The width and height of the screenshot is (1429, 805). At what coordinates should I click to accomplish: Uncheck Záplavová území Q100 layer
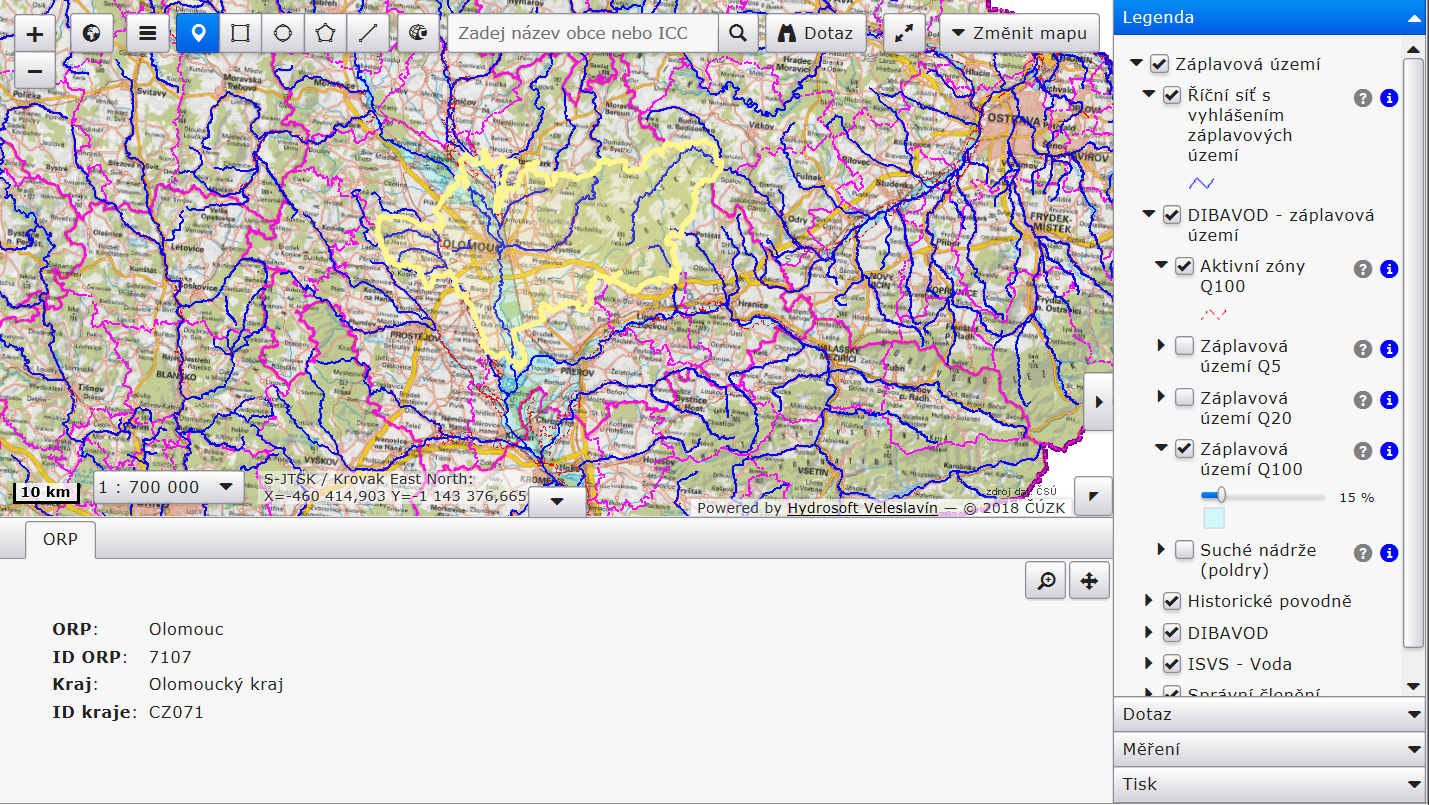pos(1184,448)
